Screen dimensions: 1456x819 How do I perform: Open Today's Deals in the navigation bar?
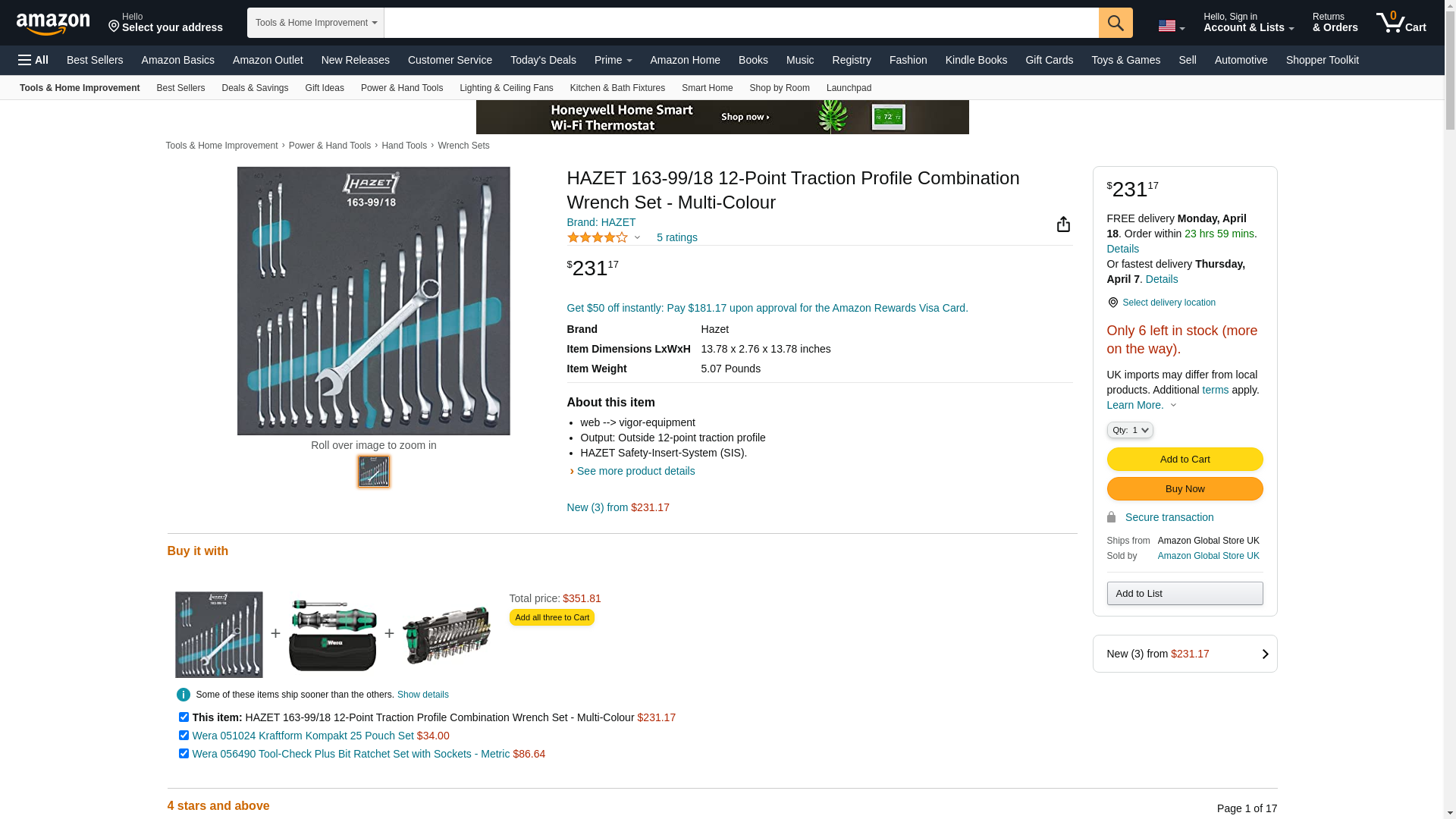543,60
